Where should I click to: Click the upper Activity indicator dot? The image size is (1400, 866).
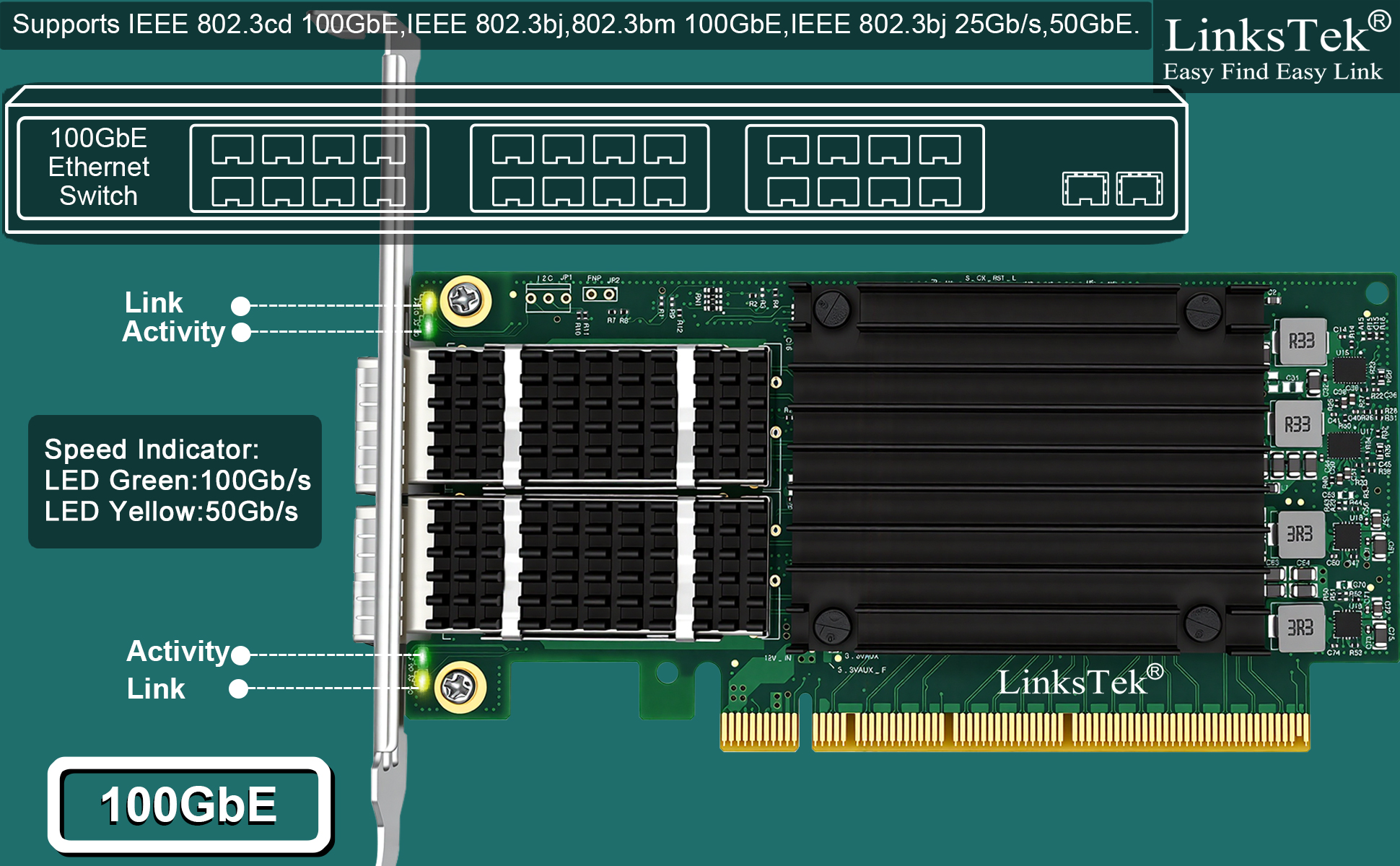241,333
